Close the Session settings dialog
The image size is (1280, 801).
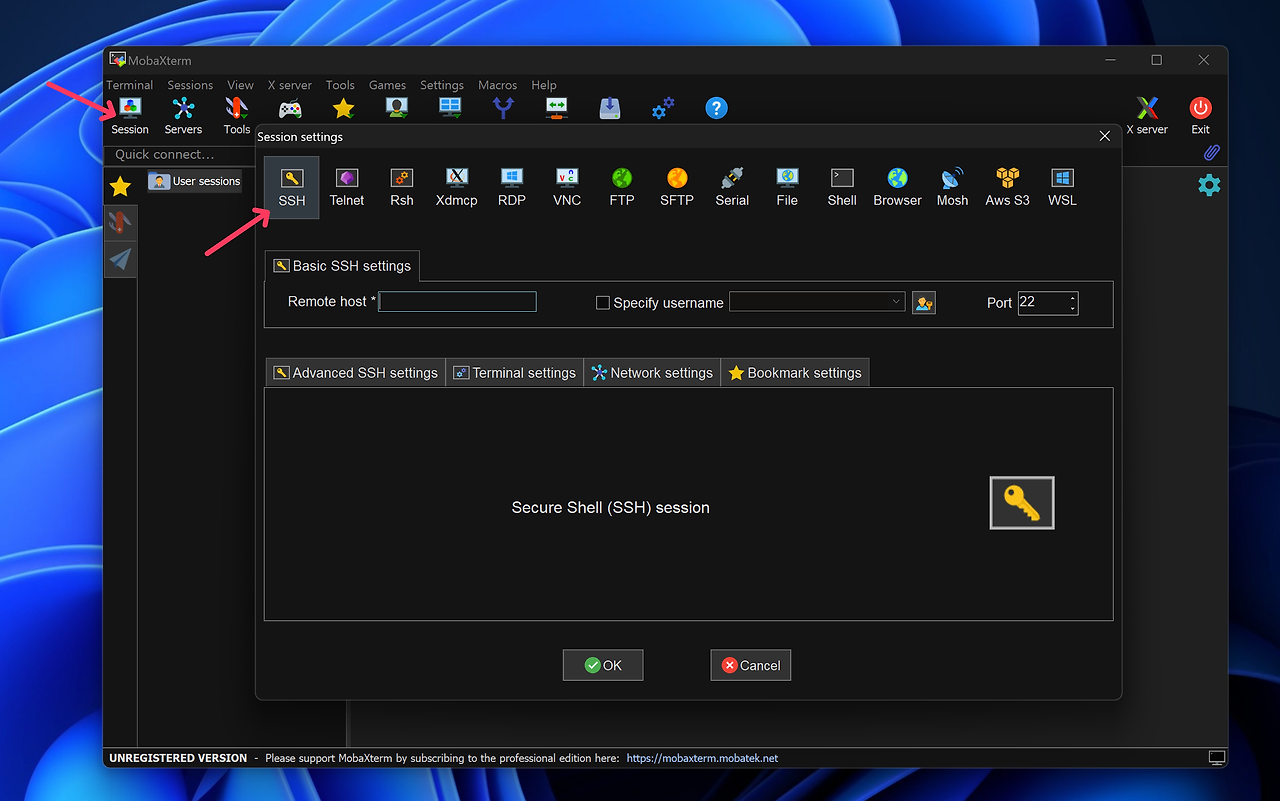1105,136
